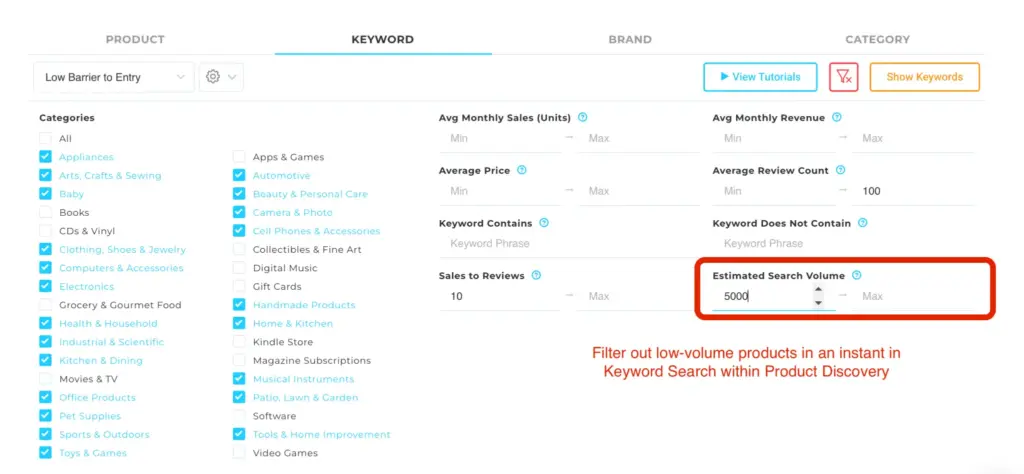Click the Average Review Count info icon
1024x474 pixels.
click(x=840, y=170)
